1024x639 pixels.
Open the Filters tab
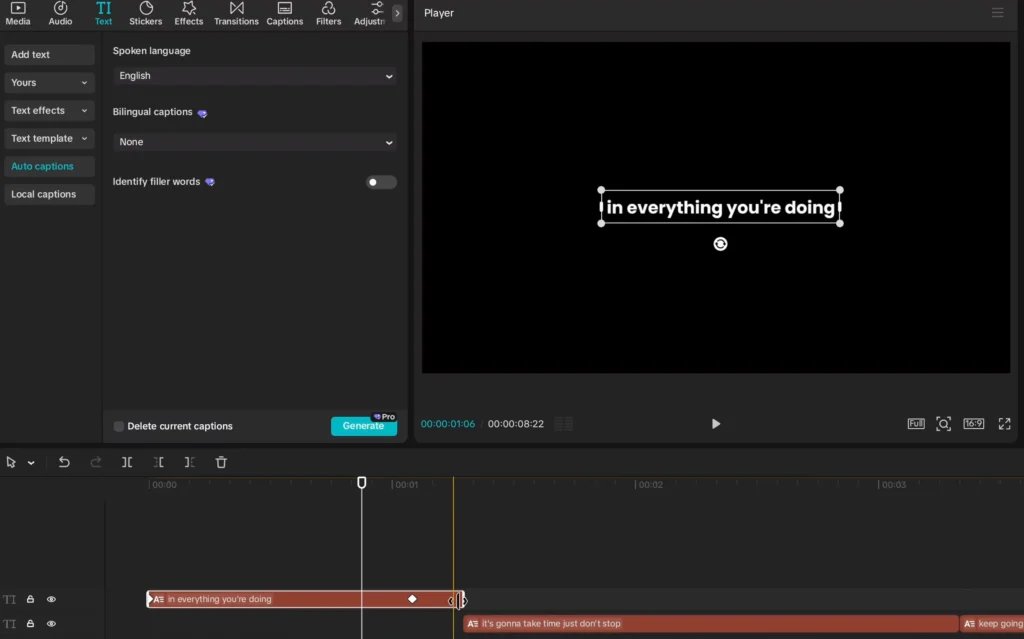pos(328,13)
